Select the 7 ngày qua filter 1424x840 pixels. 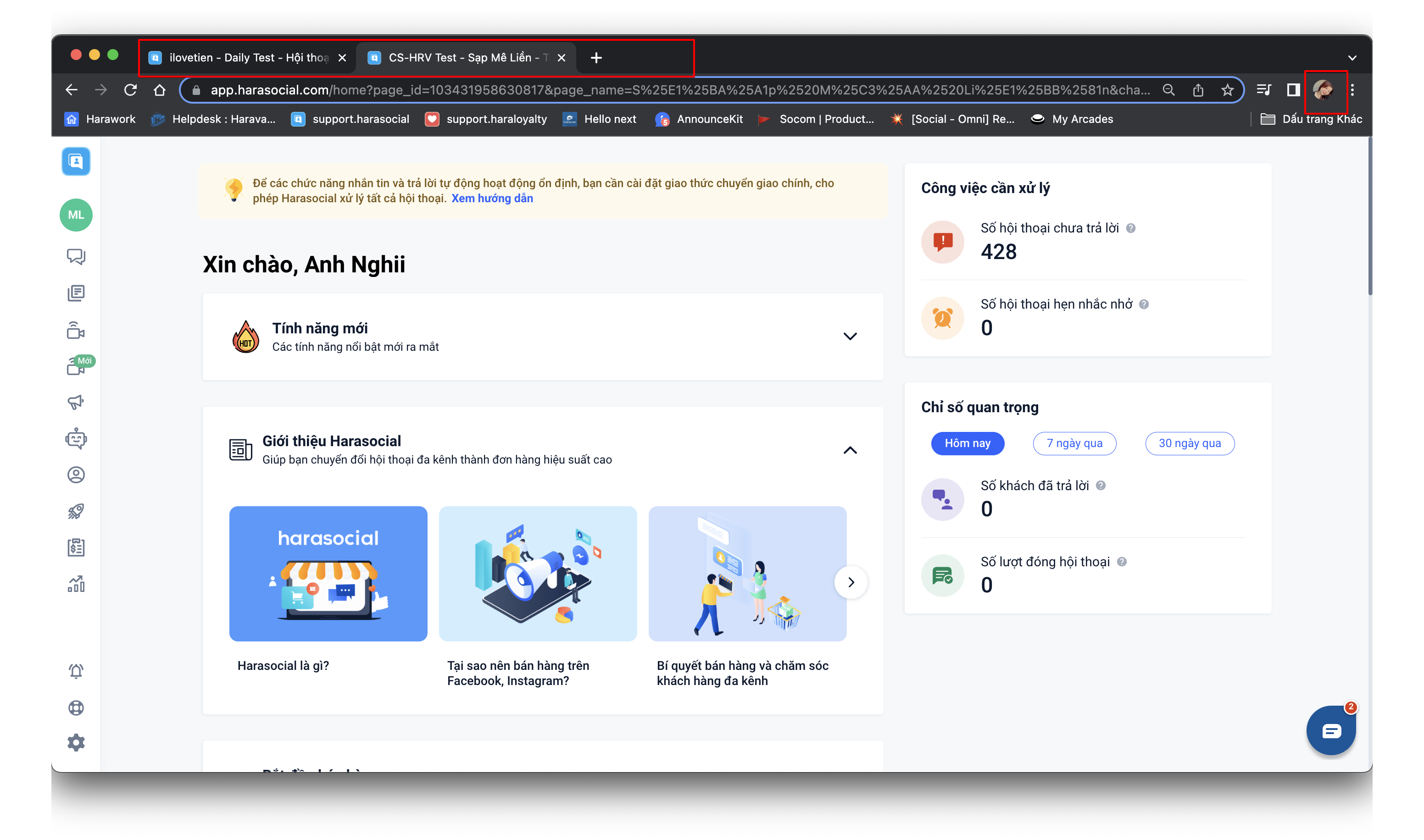(1074, 443)
